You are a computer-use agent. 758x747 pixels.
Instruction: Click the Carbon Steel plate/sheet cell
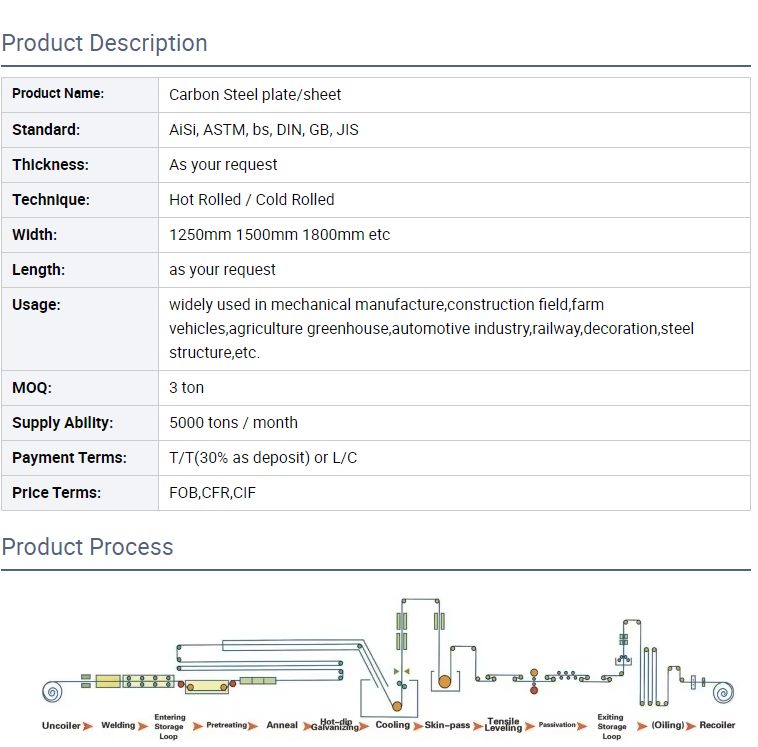pos(255,95)
